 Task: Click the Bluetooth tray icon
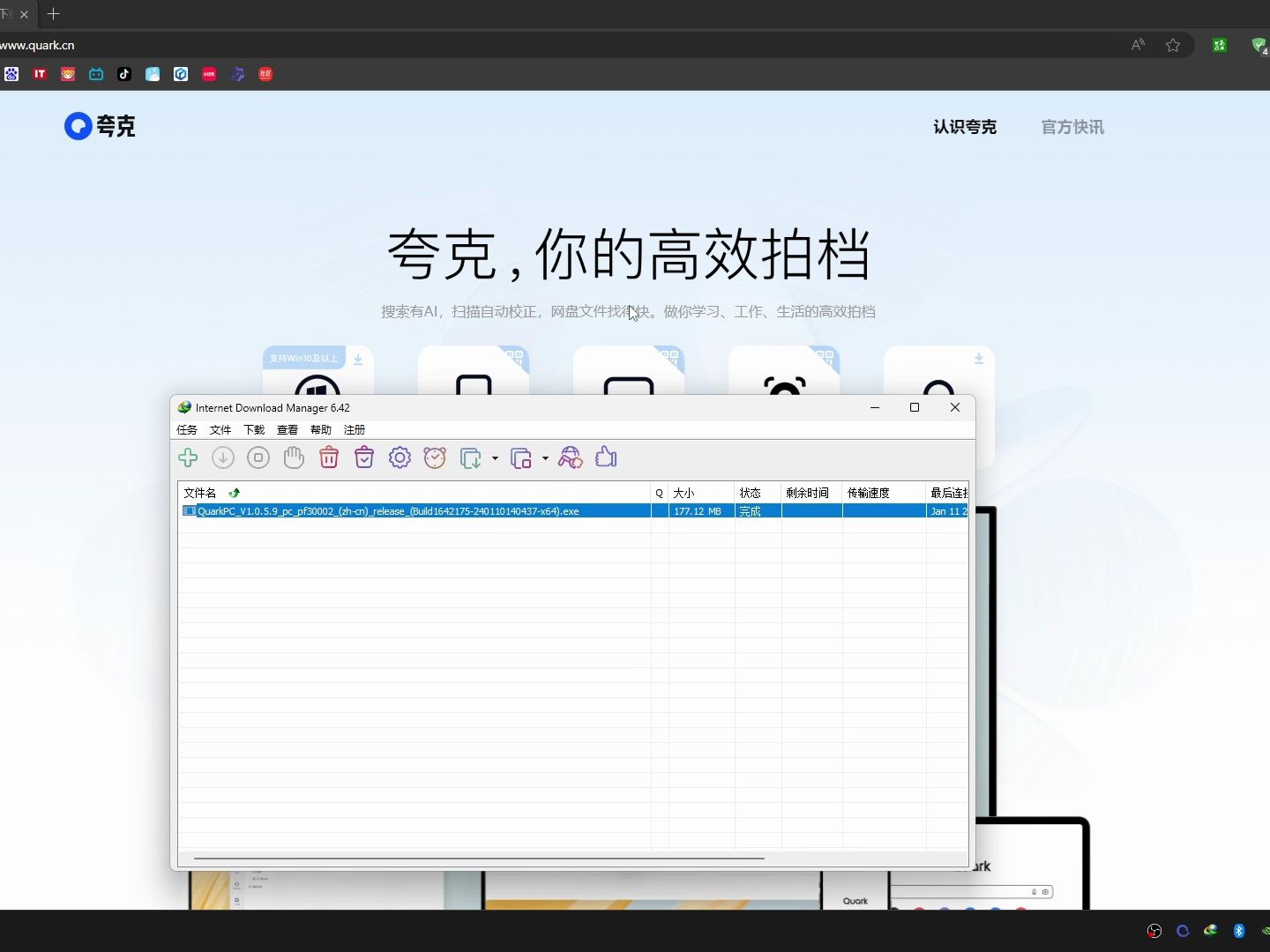pos(1239,931)
